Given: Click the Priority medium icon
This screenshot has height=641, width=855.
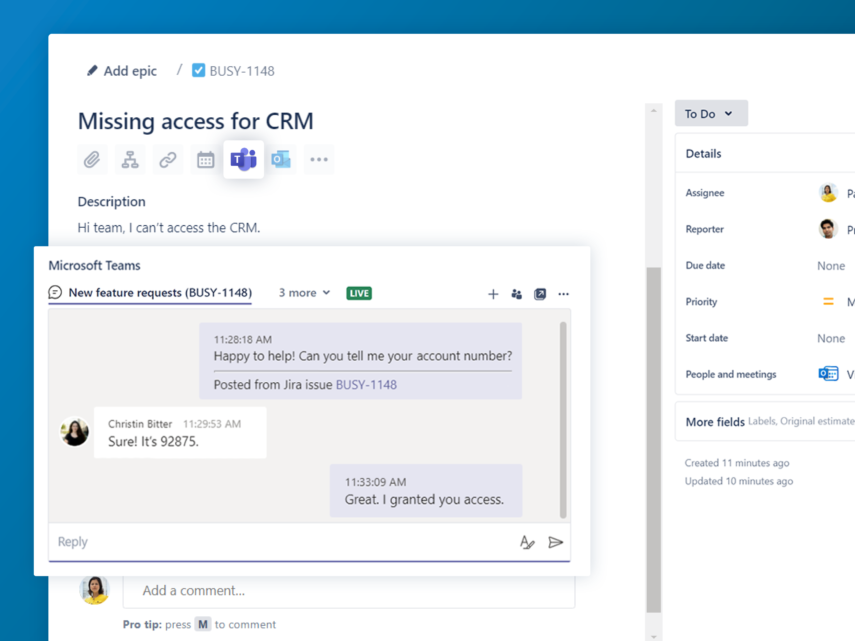Looking at the screenshot, I should (x=828, y=301).
